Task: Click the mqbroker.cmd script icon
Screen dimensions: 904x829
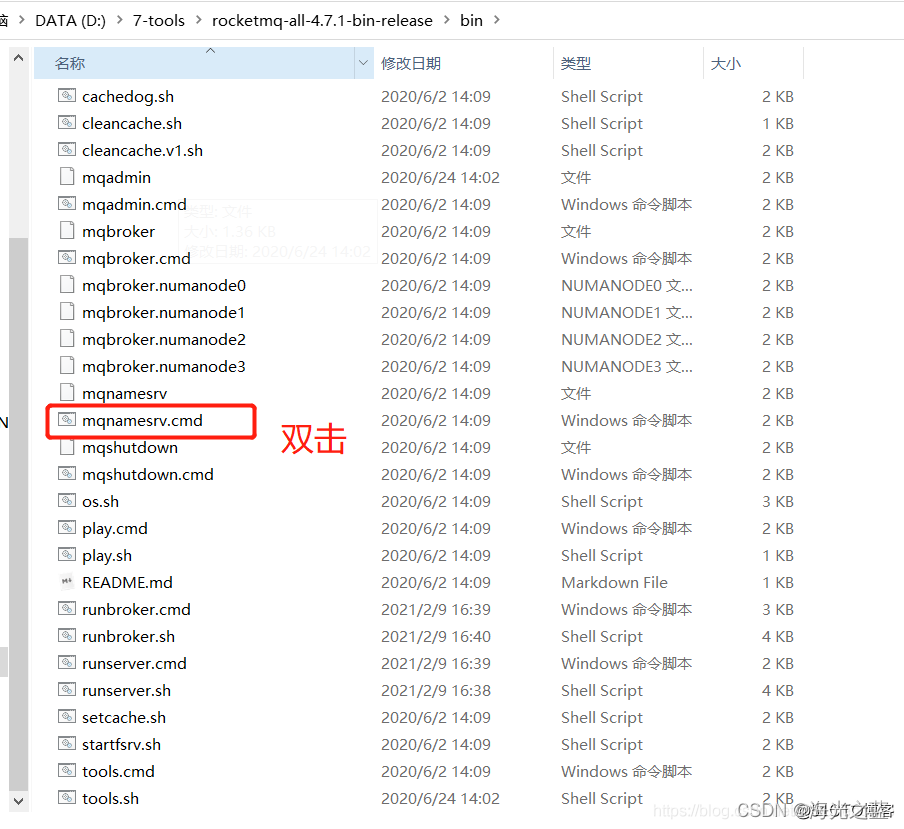Action: pos(67,258)
